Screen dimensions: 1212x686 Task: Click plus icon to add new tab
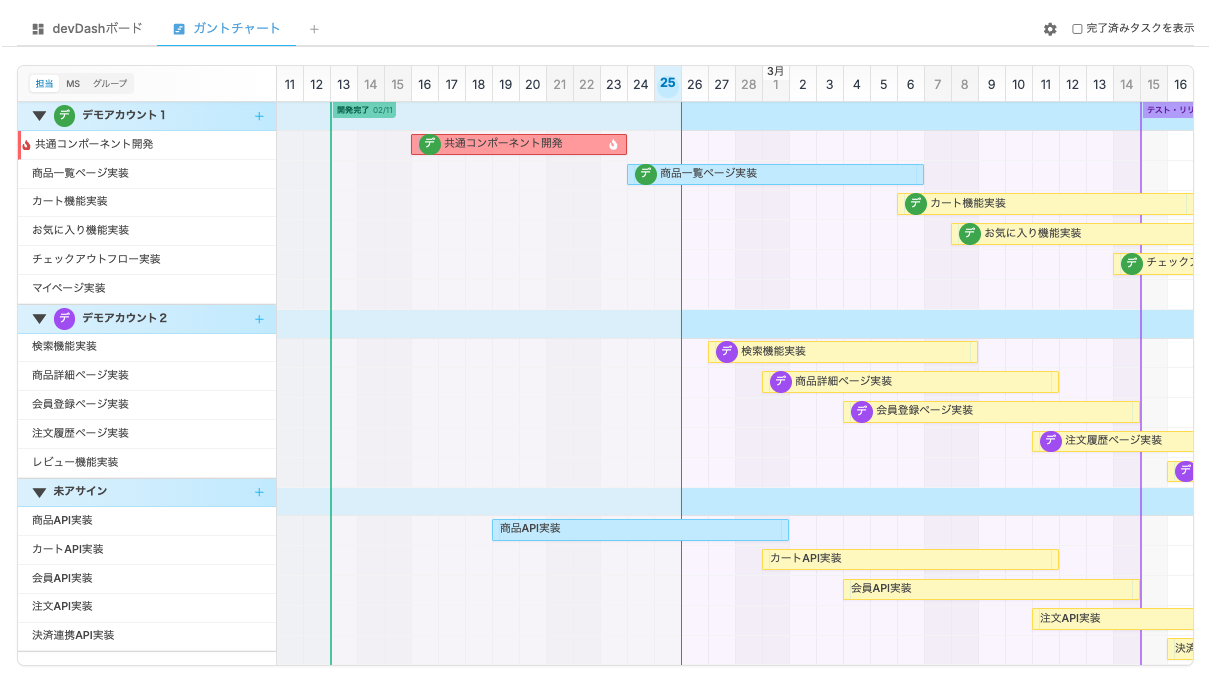314,29
